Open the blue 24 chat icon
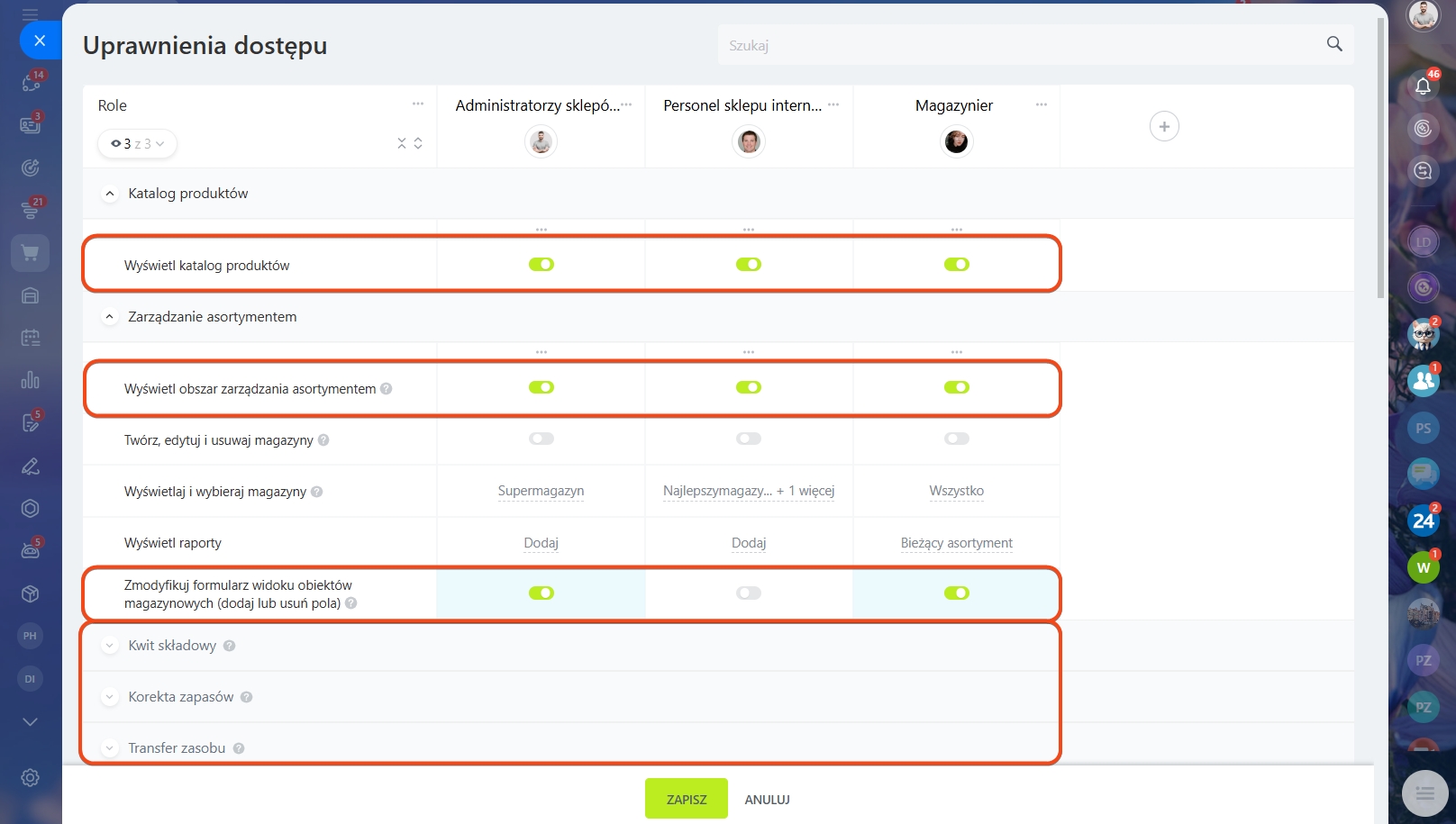The image size is (1456, 824). [x=1424, y=521]
